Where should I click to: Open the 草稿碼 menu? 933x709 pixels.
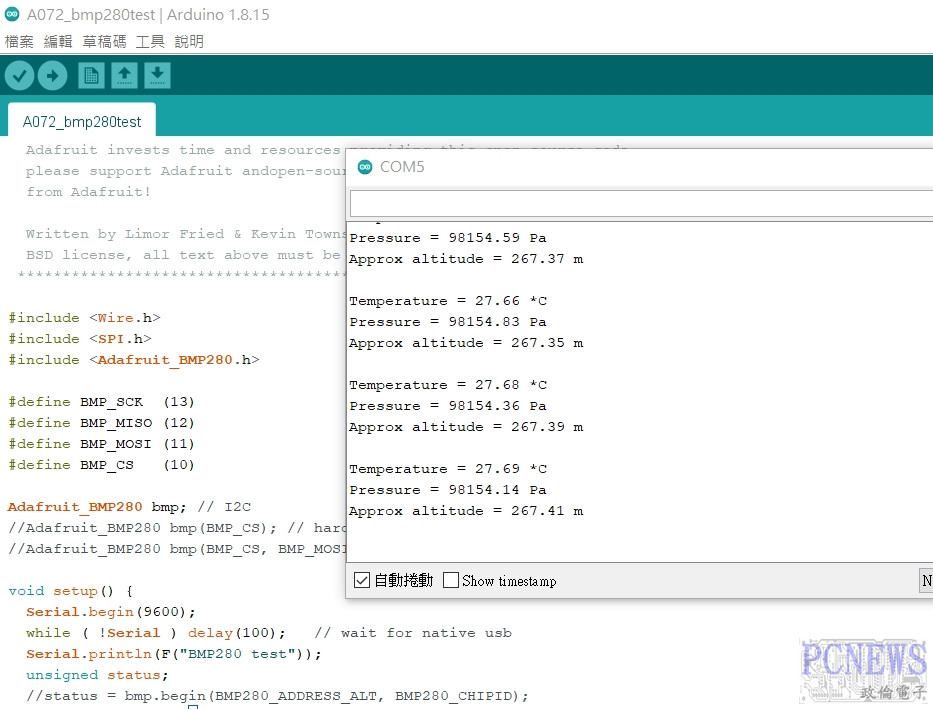(x=104, y=41)
